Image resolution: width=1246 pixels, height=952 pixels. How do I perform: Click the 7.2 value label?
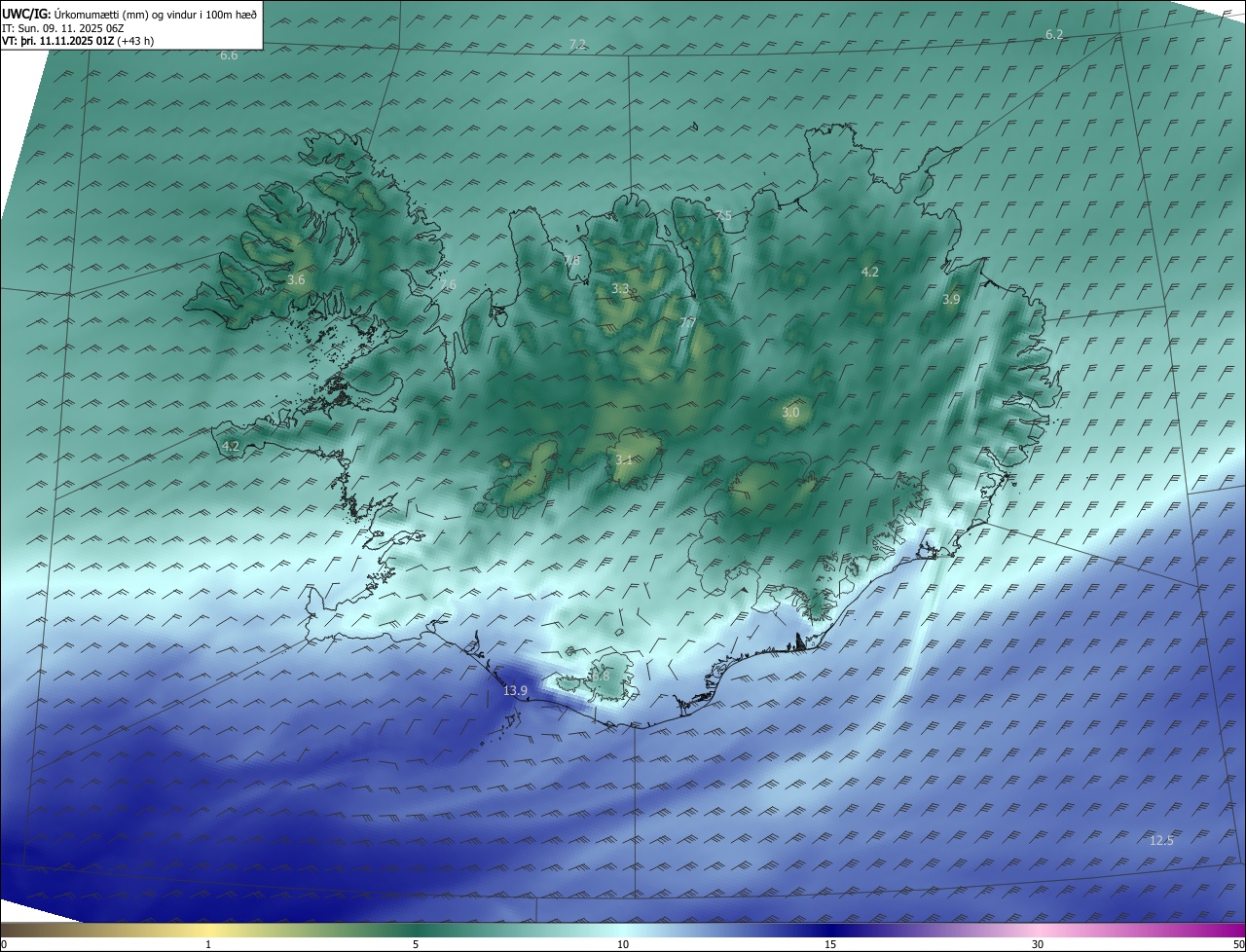click(577, 44)
